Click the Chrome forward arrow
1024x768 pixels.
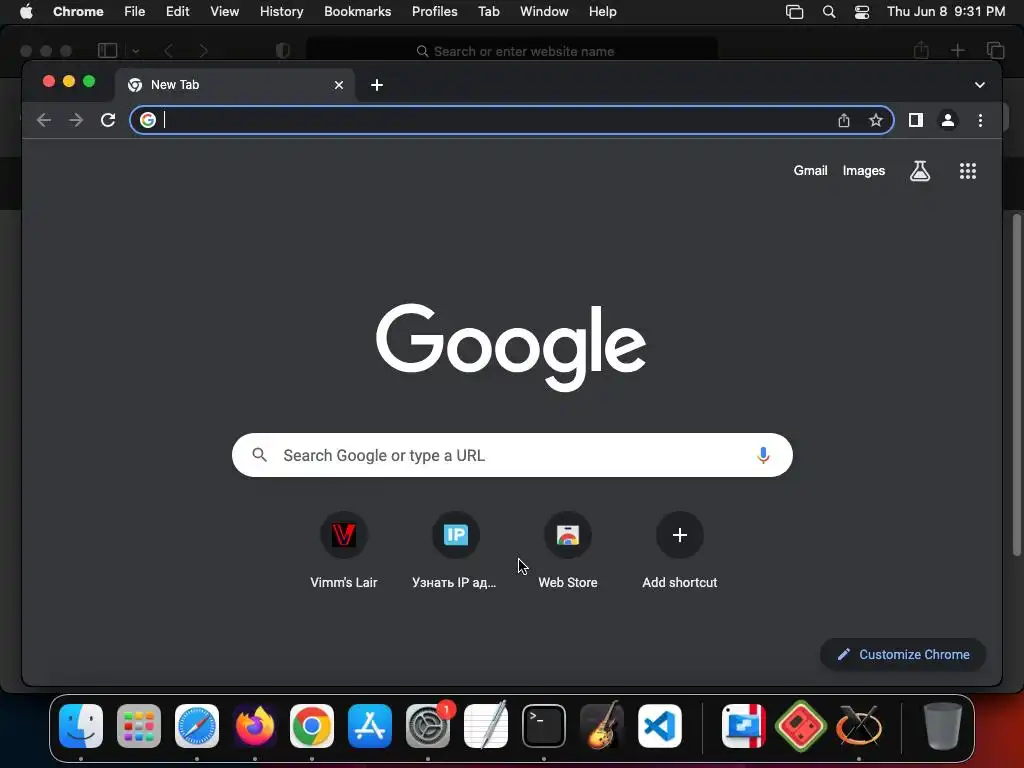click(76, 120)
